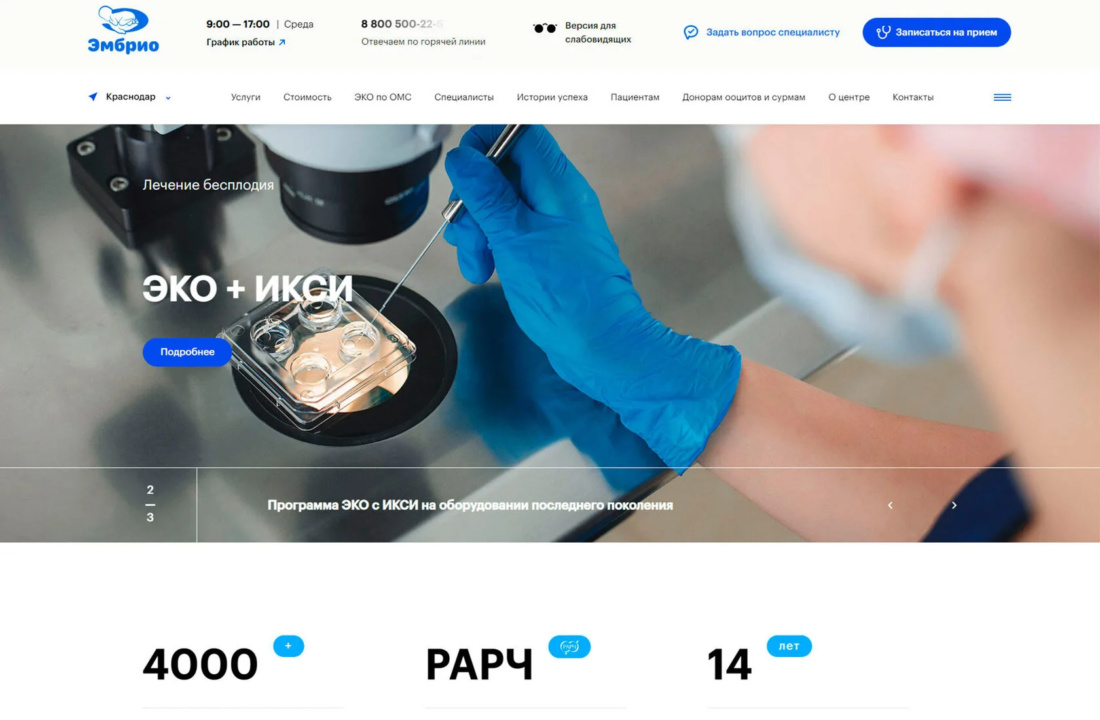The width and height of the screenshot is (1100, 720).
Task: Click slide caption Программа ЭКО с ИКСИ
Action: (470, 505)
